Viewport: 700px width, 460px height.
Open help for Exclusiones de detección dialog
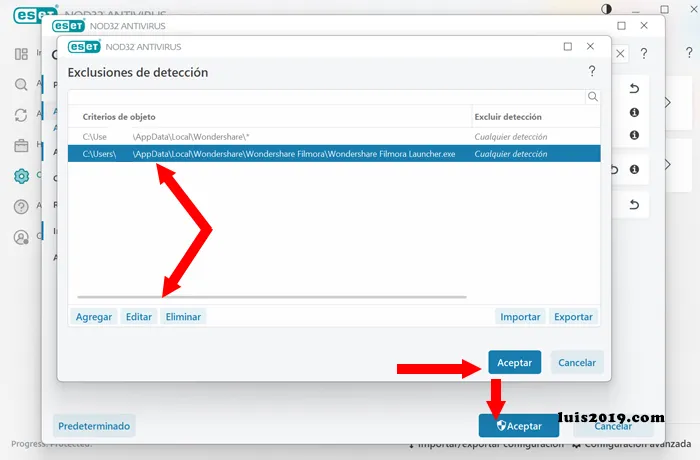[592, 71]
